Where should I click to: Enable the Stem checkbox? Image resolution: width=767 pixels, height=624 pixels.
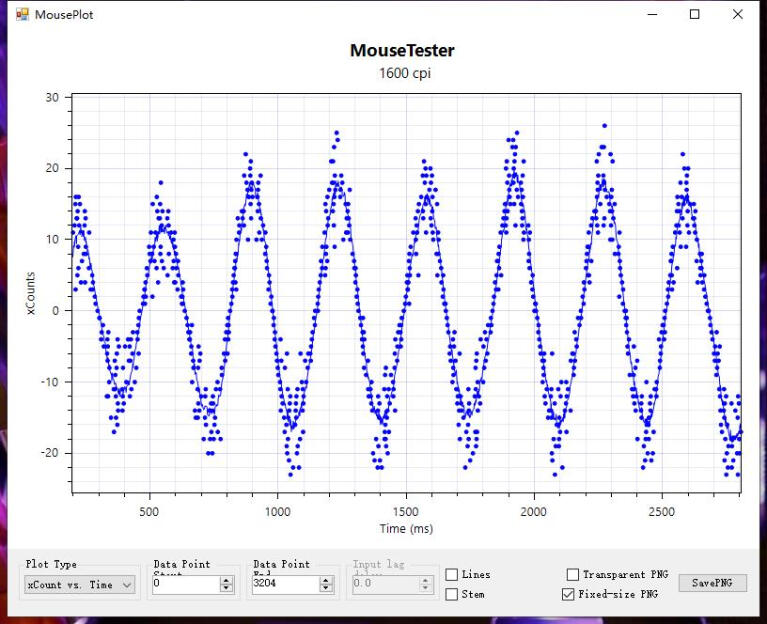[x=452, y=594]
